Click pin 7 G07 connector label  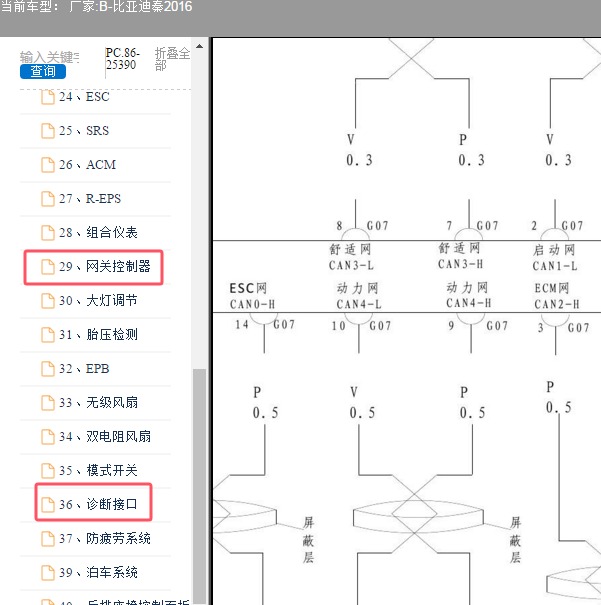point(473,226)
